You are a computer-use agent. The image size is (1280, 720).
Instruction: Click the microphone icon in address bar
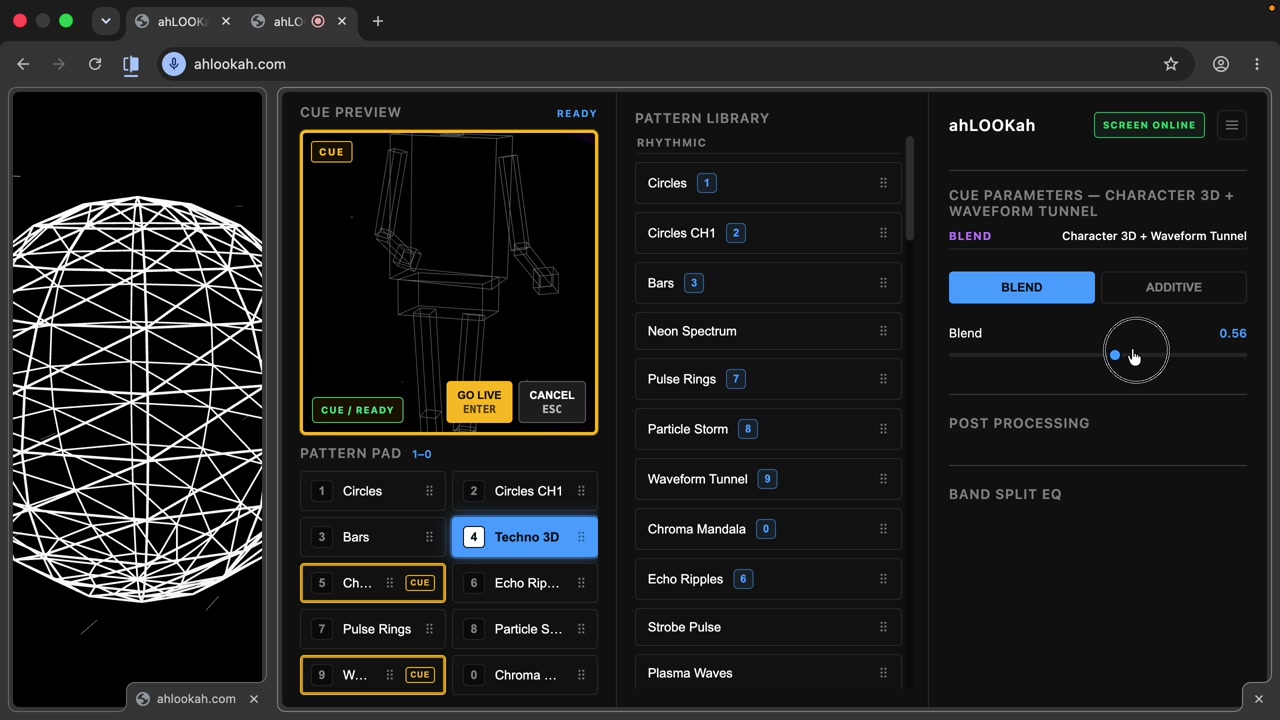coord(174,64)
